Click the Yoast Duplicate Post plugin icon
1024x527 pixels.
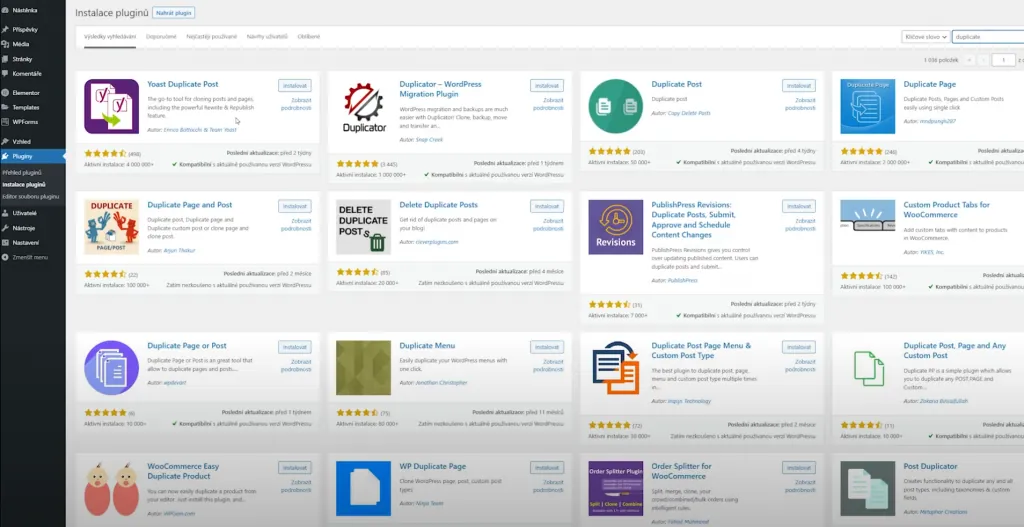(x=112, y=106)
